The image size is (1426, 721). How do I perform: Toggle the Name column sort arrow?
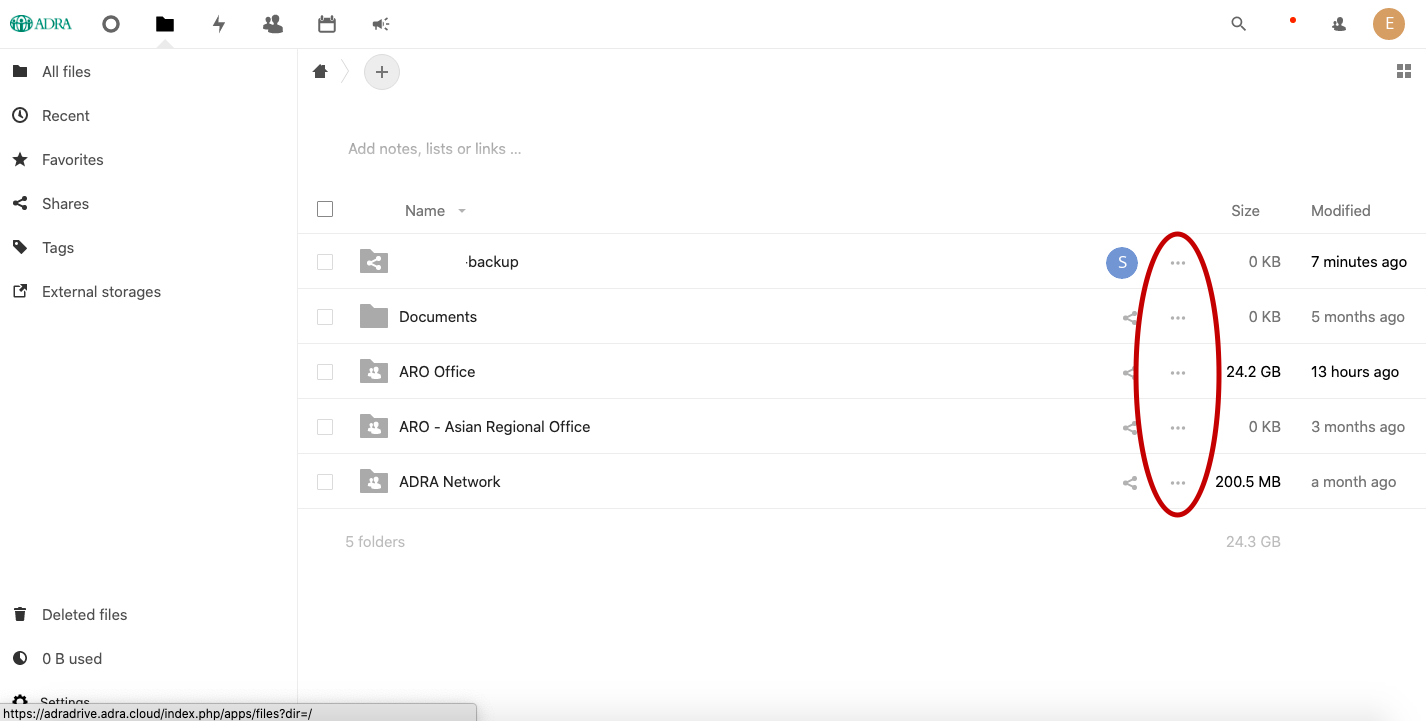click(x=461, y=211)
